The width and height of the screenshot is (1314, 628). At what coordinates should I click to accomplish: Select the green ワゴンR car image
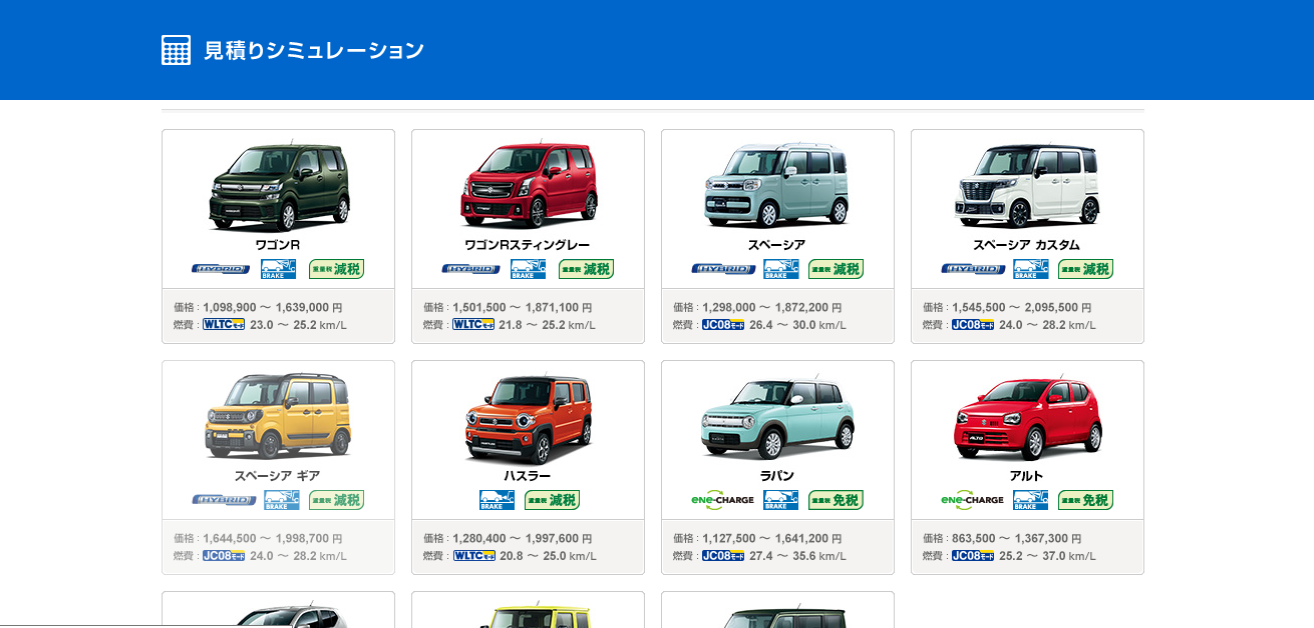pyautogui.click(x=279, y=187)
